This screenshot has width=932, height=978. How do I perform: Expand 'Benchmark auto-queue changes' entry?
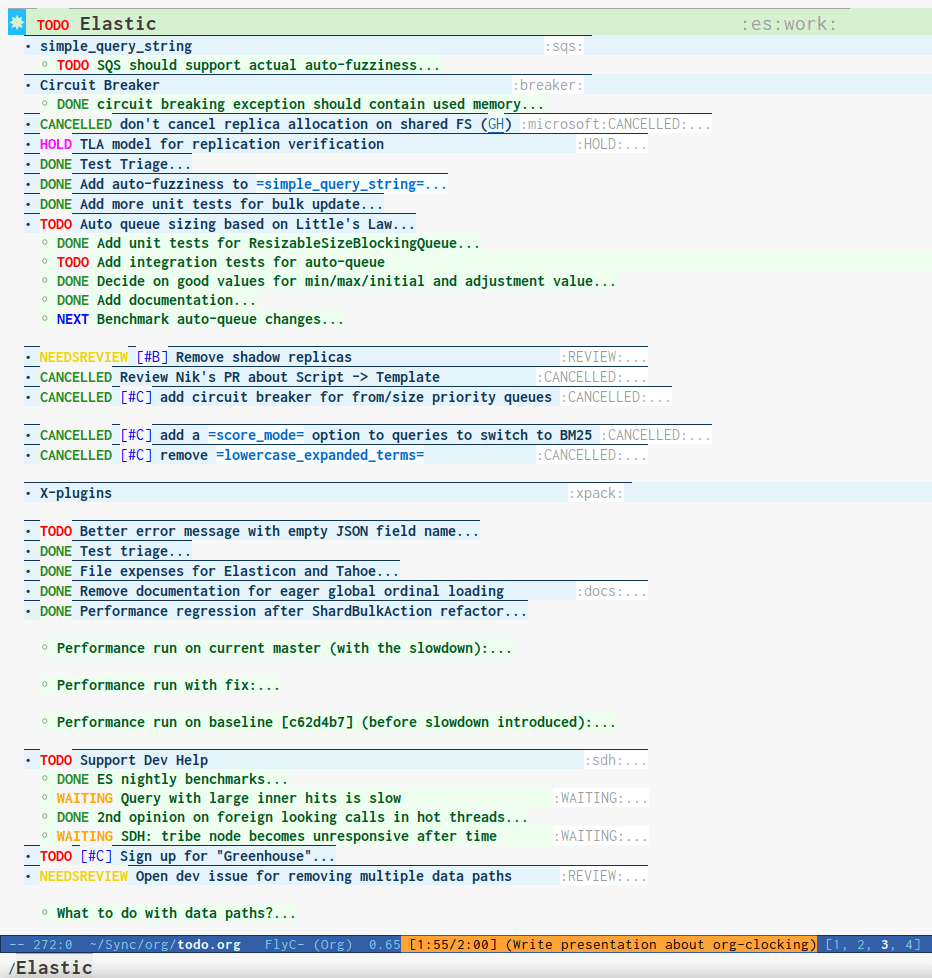pos(220,319)
